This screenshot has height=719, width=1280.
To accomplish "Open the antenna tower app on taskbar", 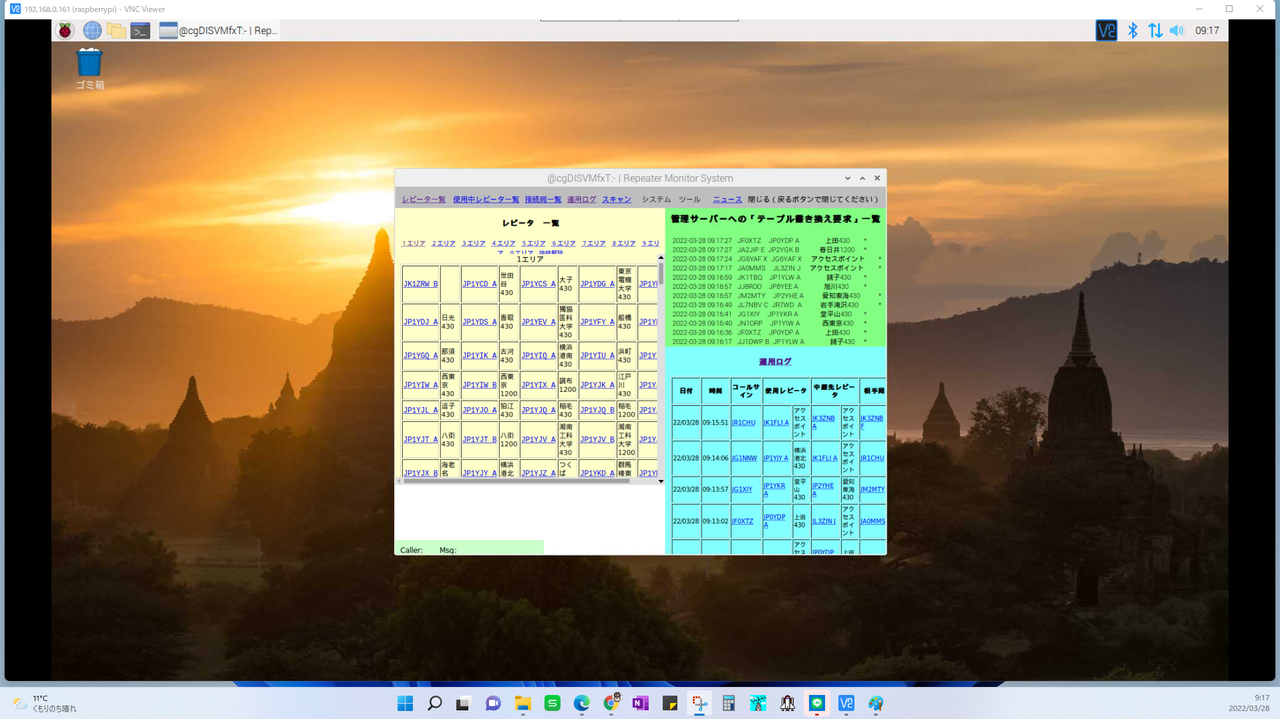I will (758, 703).
